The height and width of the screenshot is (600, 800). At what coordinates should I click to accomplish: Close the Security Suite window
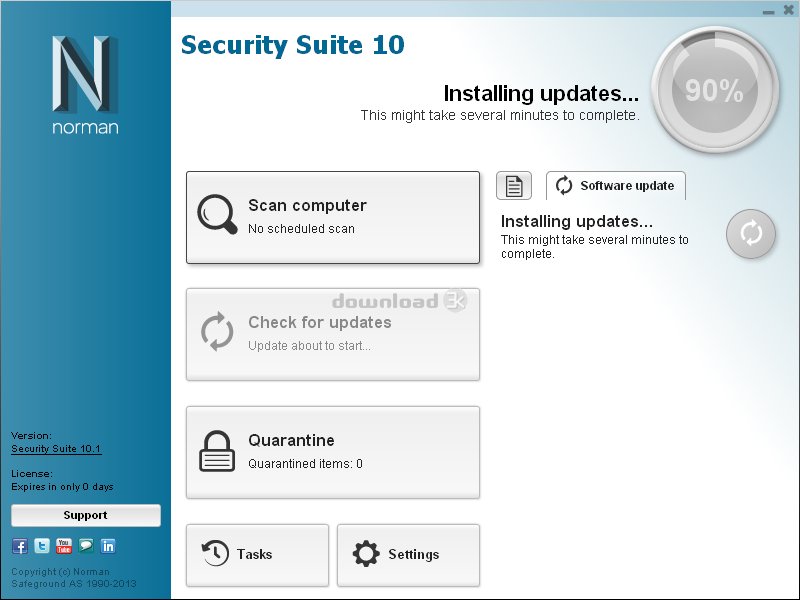[788, 10]
